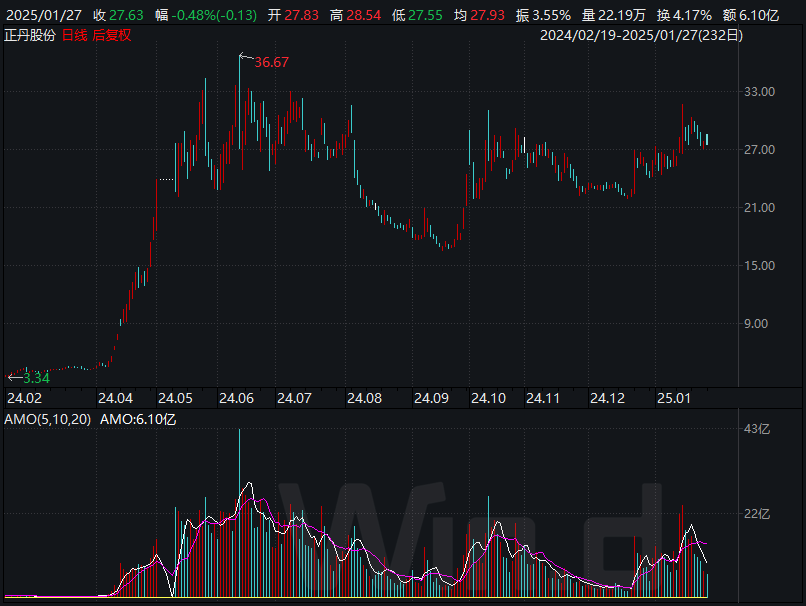Click the 2025/01/27 date in header
The image size is (806, 606).
(41, 16)
